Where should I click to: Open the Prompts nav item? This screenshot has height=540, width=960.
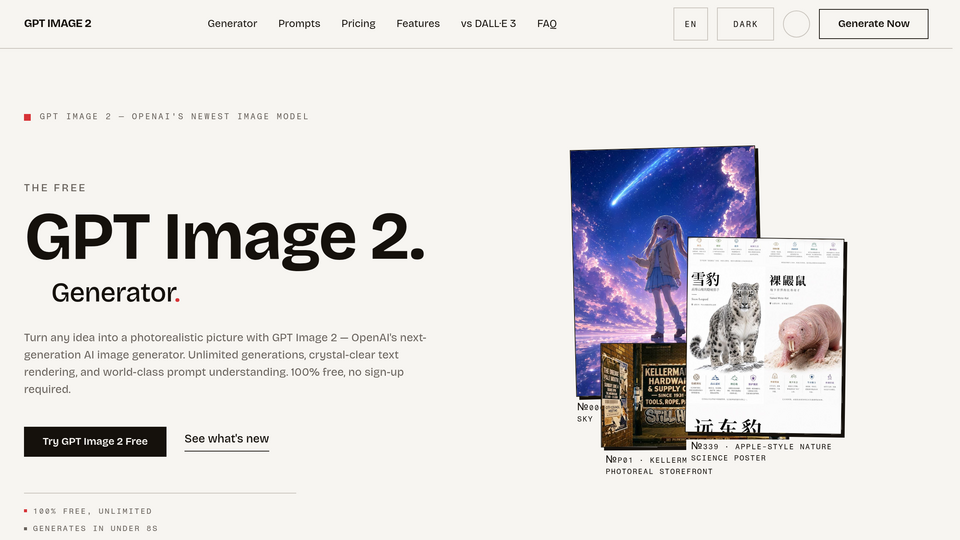299,23
